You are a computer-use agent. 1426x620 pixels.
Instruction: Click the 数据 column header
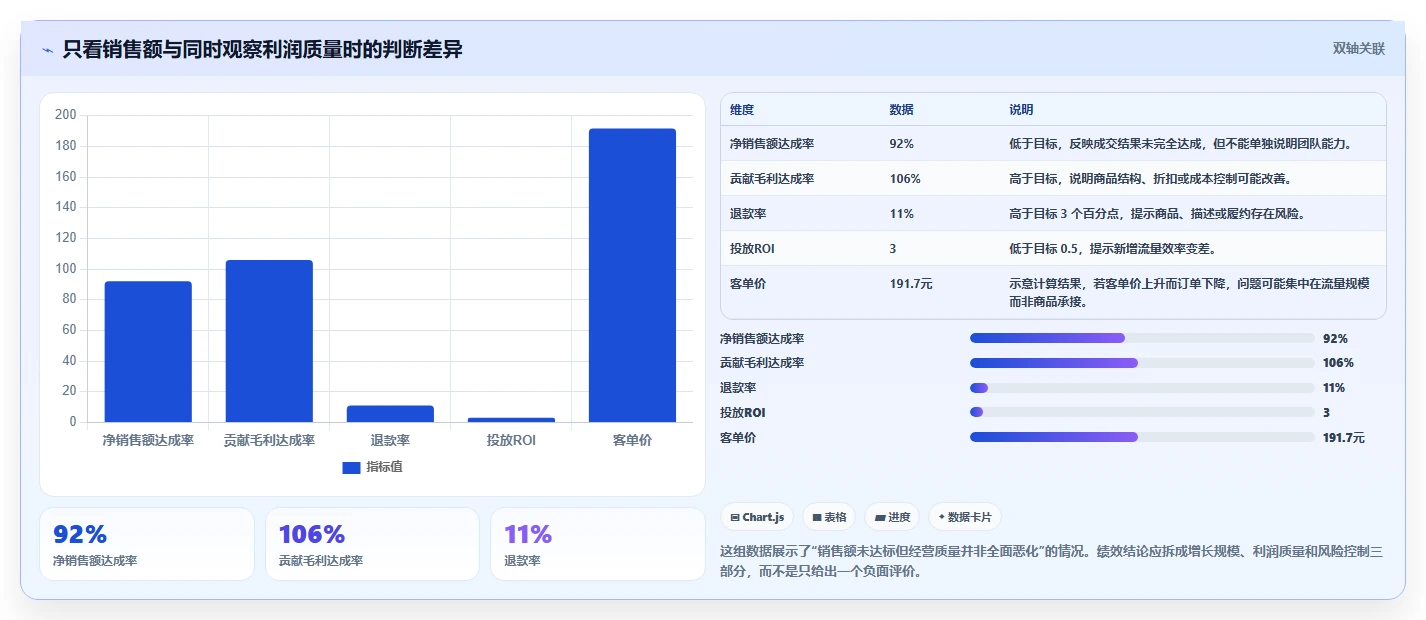tap(901, 109)
